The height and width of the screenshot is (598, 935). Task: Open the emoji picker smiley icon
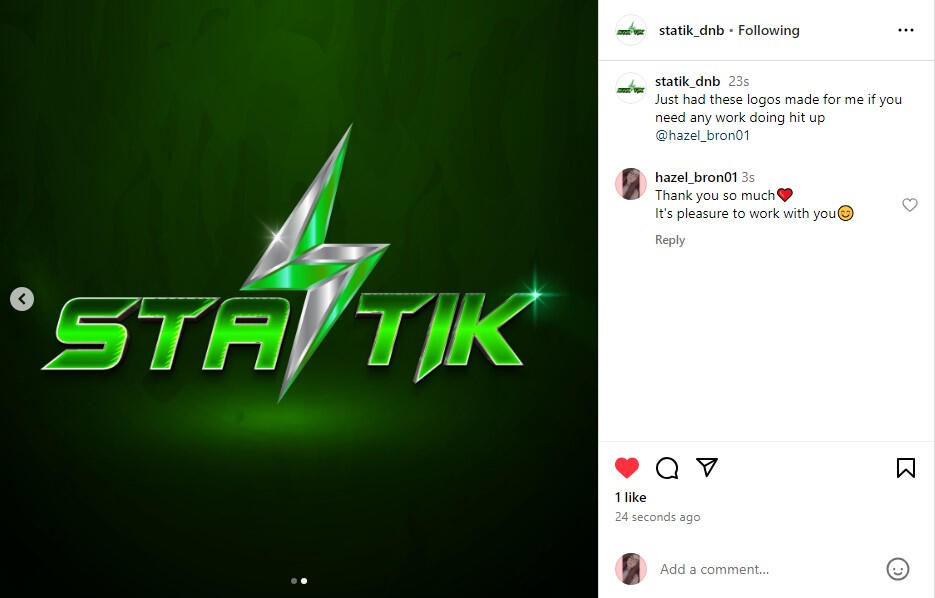tap(897, 569)
